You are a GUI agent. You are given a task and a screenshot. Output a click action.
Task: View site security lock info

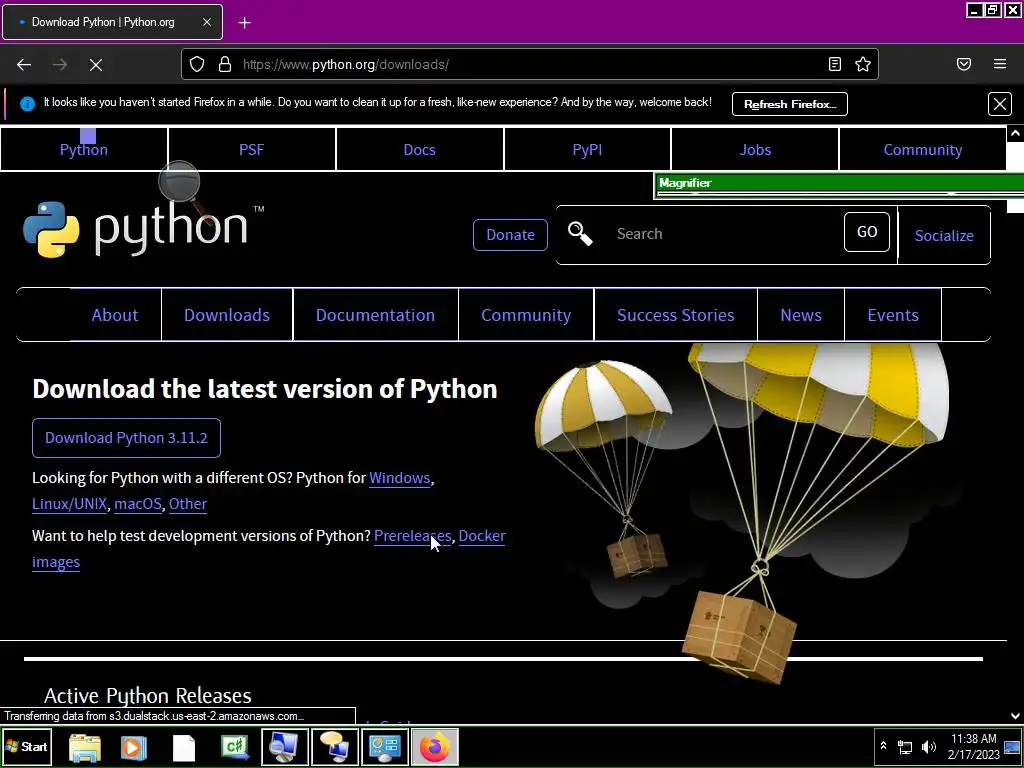pyautogui.click(x=225, y=64)
